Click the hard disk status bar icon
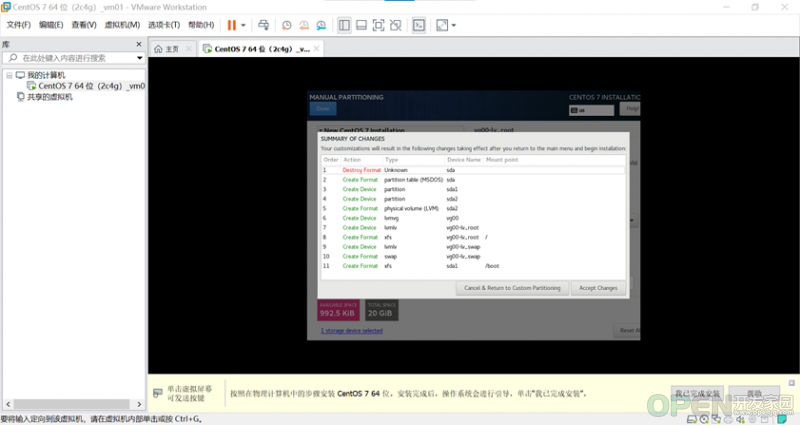Screen dimensions: 800x425 pyautogui.click(x=692, y=419)
